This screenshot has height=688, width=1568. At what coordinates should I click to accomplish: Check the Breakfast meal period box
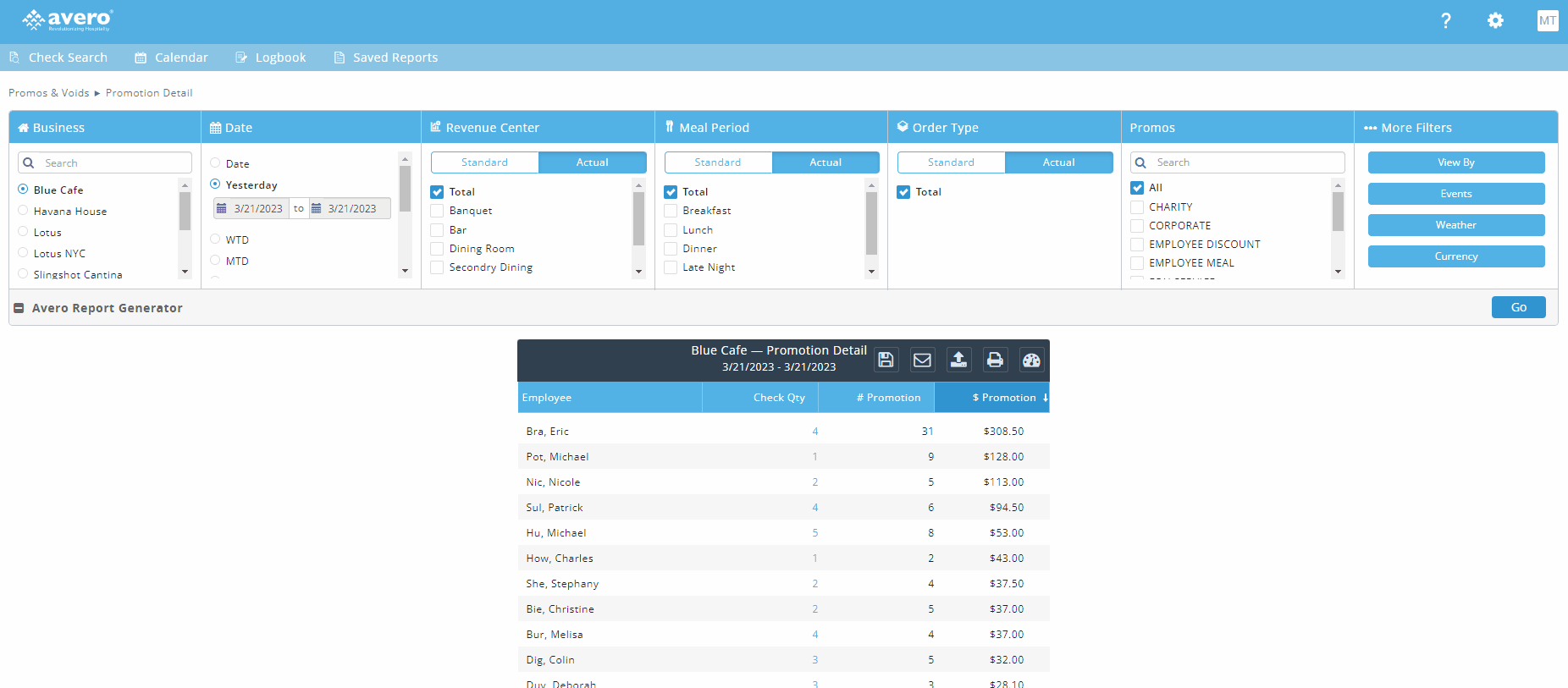tap(671, 211)
